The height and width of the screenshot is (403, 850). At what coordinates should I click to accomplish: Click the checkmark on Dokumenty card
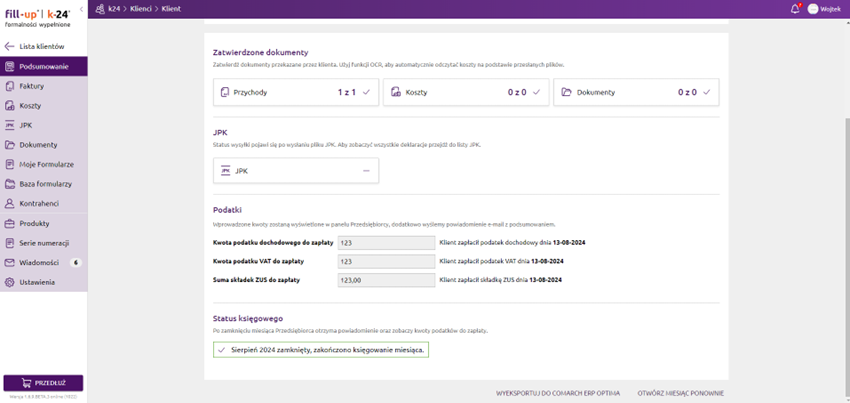pyautogui.click(x=707, y=92)
